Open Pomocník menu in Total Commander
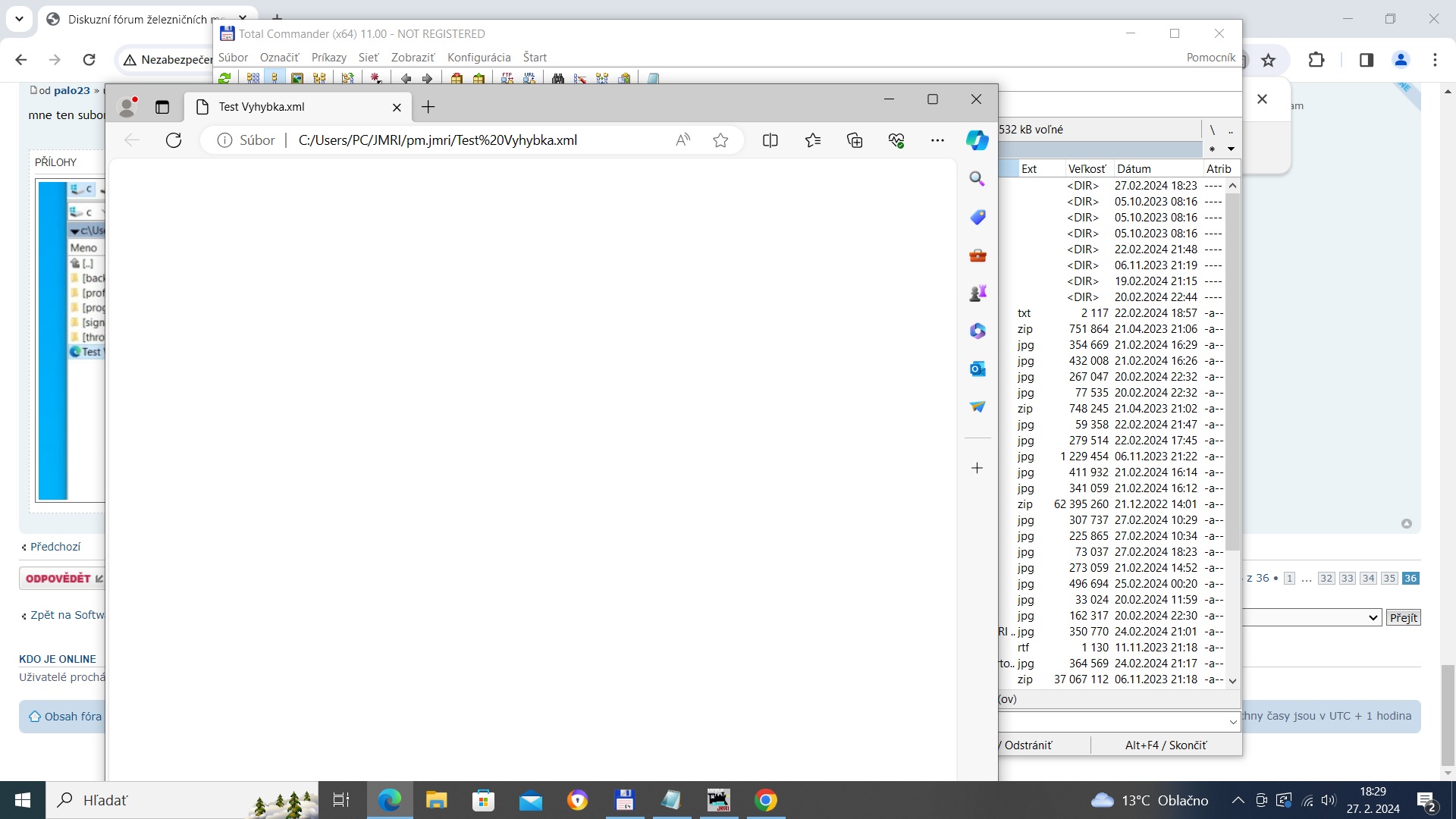 1211,58
